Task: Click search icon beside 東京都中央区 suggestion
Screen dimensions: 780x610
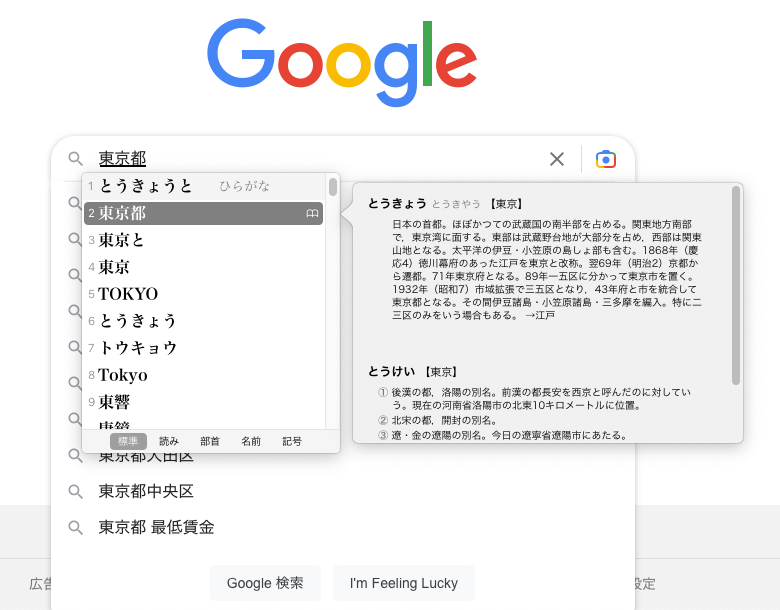Action: pos(76,492)
